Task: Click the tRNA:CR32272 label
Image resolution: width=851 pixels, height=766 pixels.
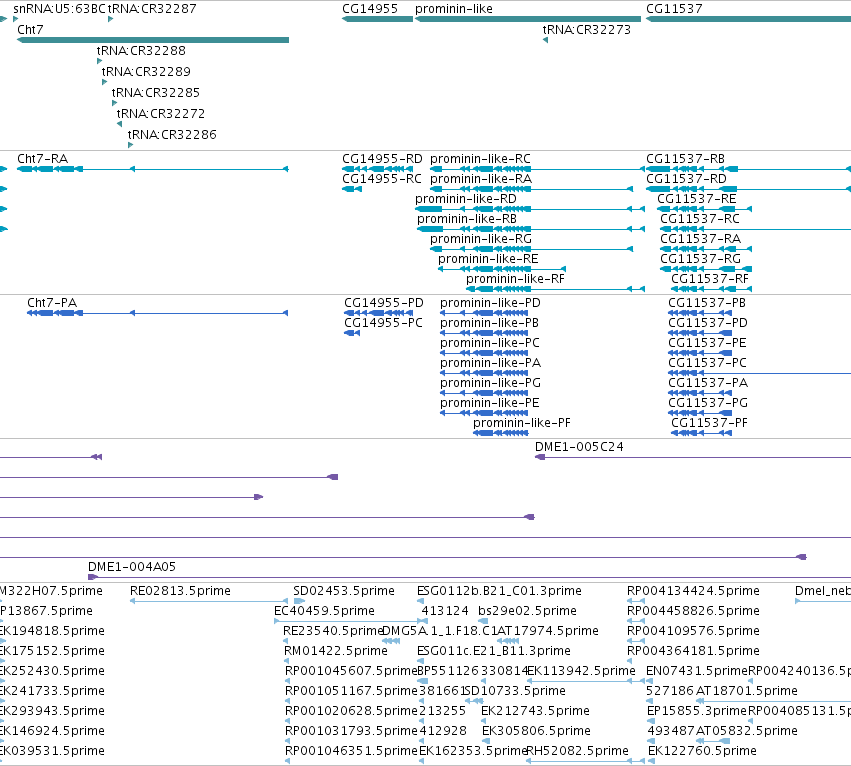Action: tap(161, 114)
